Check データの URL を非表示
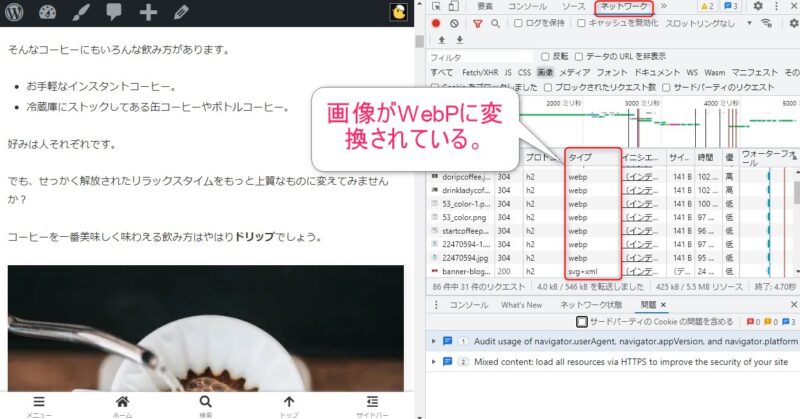 [579, 56]
